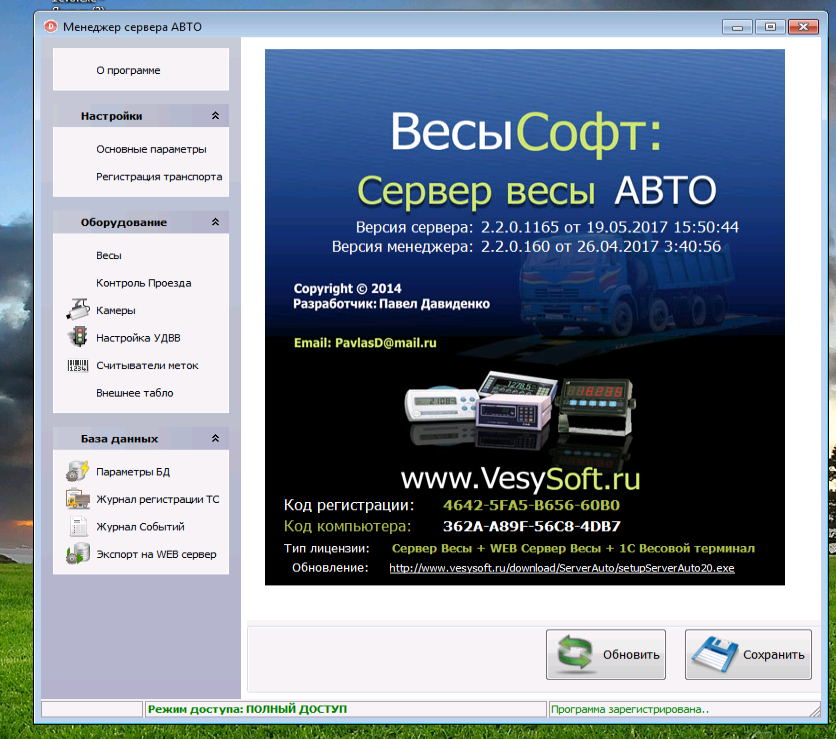Open Внешнее табло item
836x739 pixels.
[x=134, y=393]
